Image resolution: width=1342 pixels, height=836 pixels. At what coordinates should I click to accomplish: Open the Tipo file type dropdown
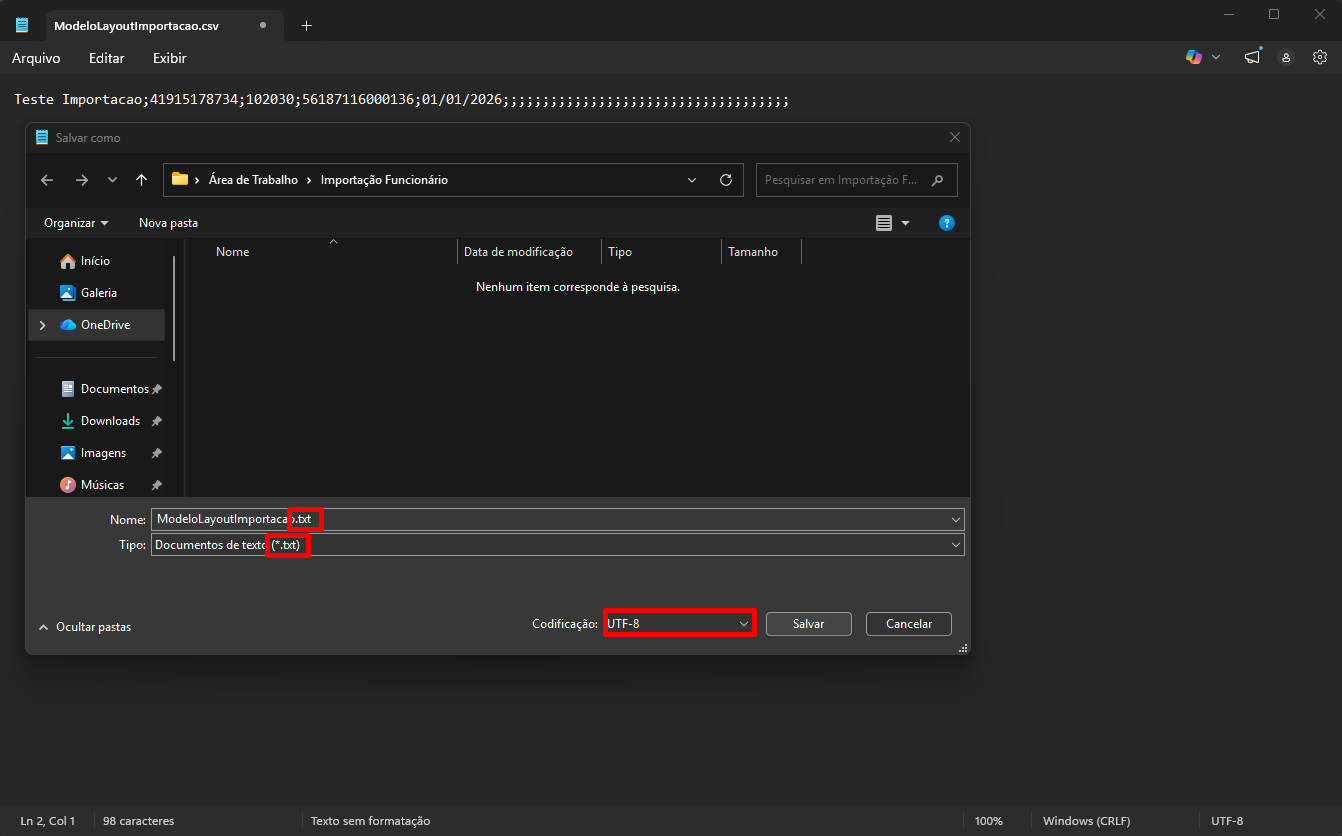pyautogui.click(x=558, y=545)
